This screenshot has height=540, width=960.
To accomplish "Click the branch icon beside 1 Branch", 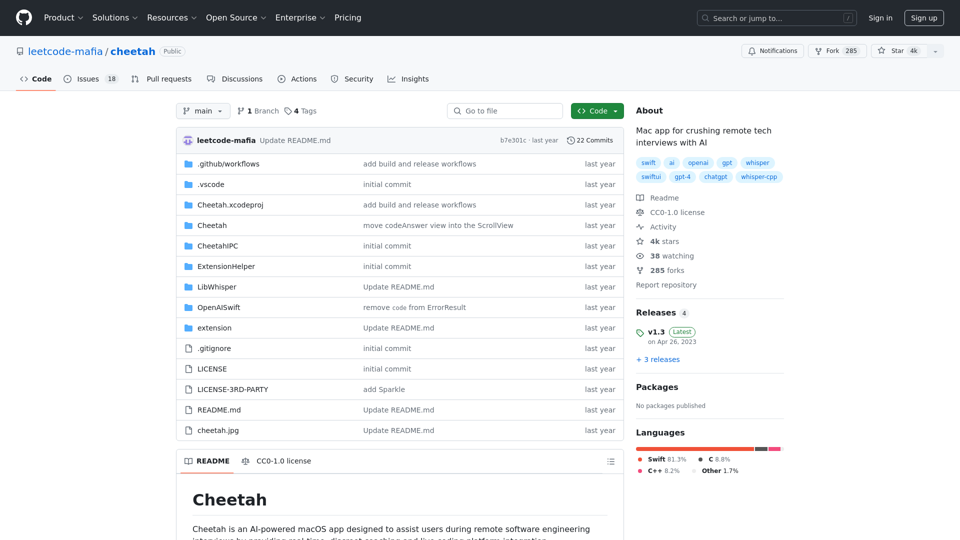I will click(x=241, y=111).
